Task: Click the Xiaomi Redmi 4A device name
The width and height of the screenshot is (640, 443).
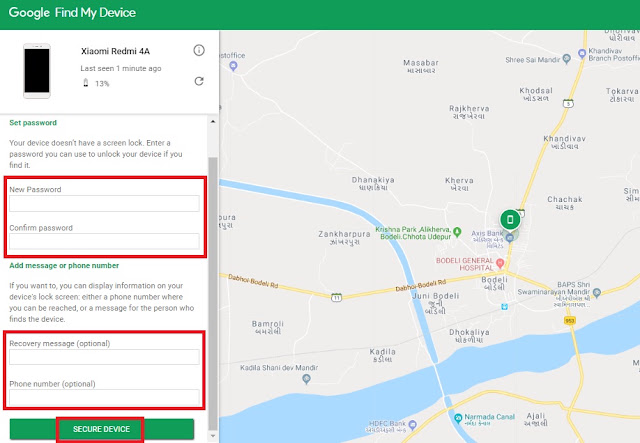Action: [x=116, y=51]
